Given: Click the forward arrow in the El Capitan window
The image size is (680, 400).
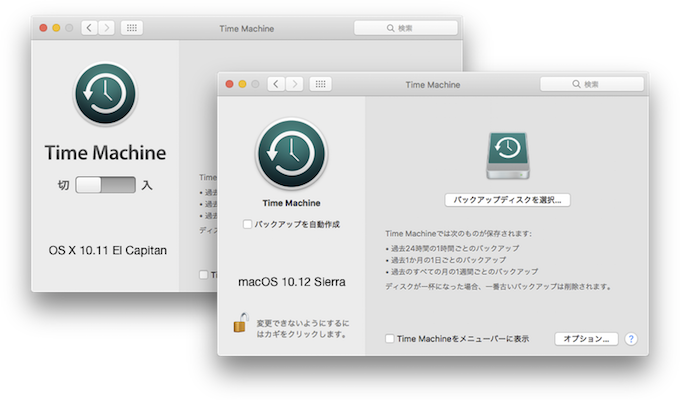Looking at the screenshot, I should tap(107, 28).
